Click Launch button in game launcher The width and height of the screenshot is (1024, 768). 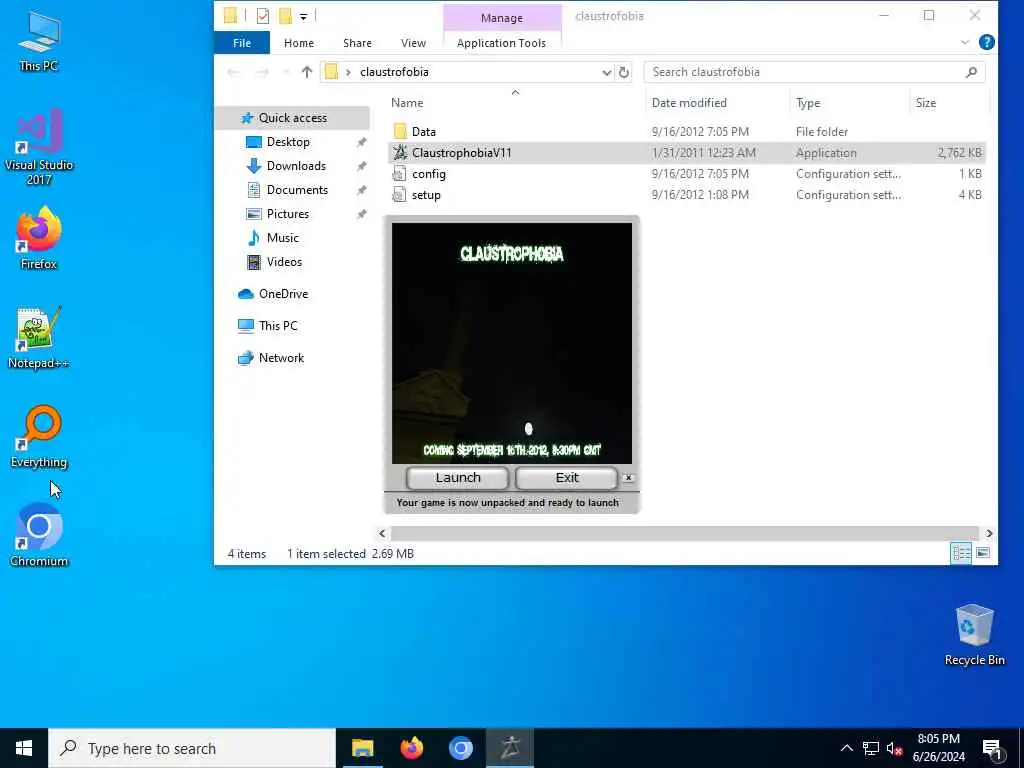pos(458,478)
